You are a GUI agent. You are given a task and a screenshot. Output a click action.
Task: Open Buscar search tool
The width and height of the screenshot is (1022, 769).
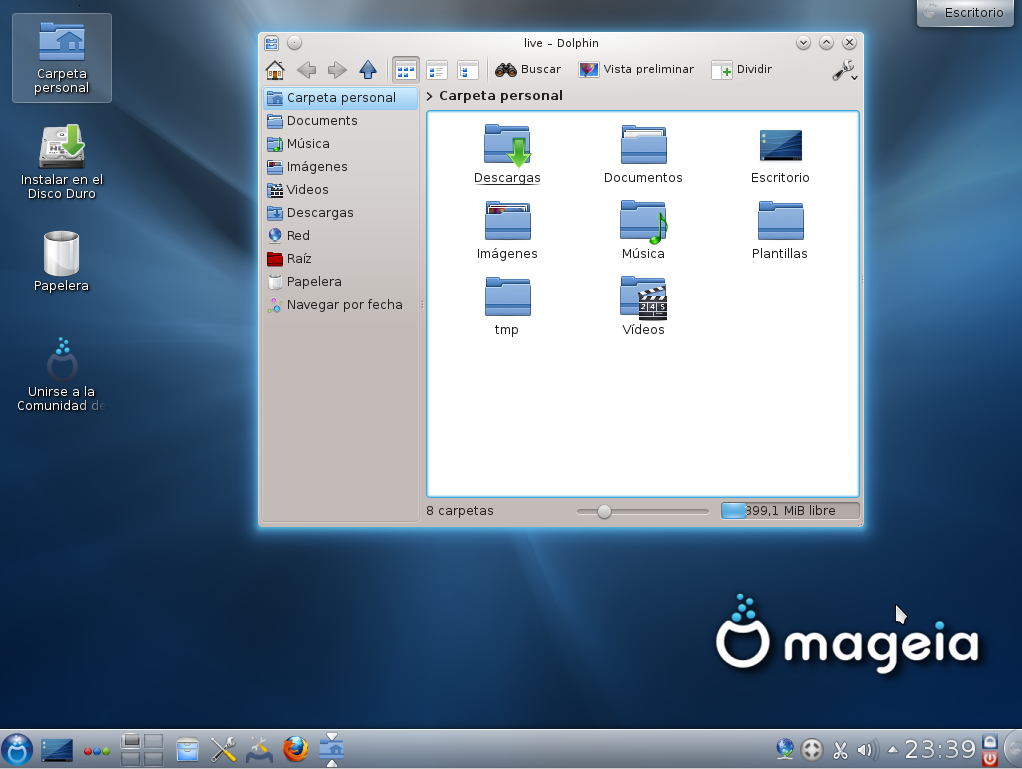coord(528,69)
